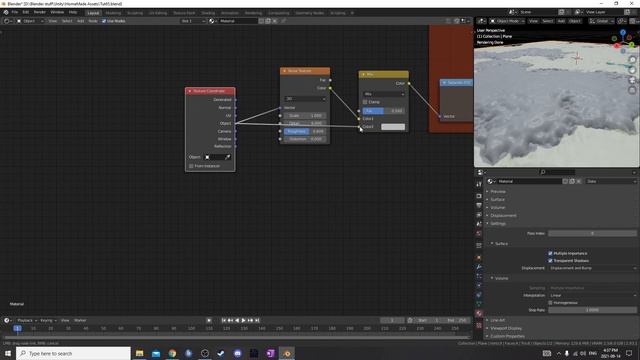Screen dimensions: 640x360
Task: Click the material sphere icon in node header
Action: coord(212,21)
